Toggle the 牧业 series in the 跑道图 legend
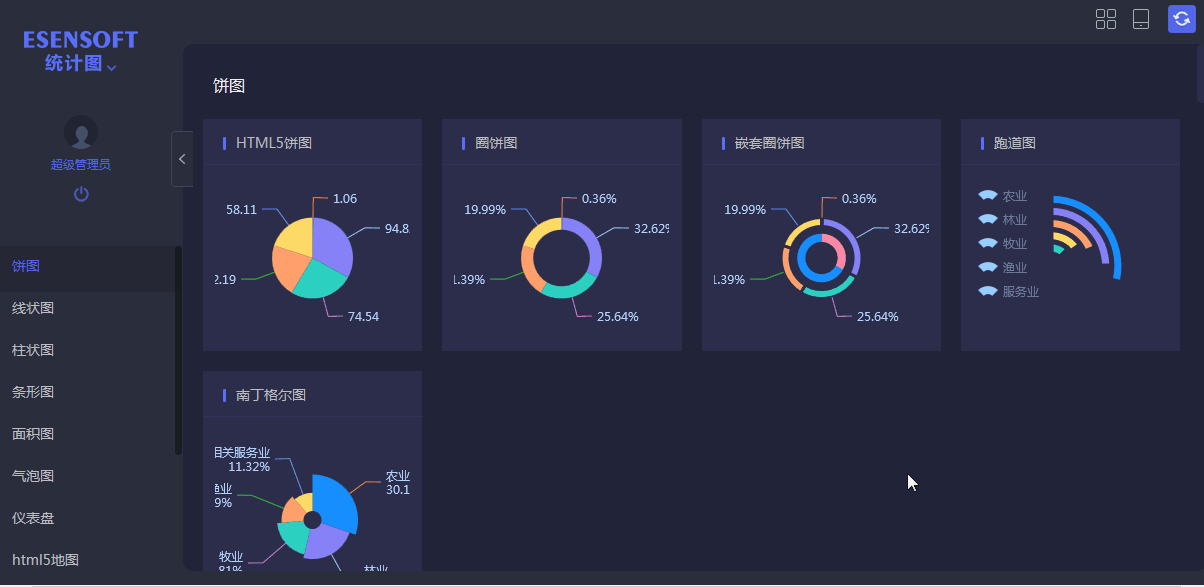This screenshot has height=587, width=1204. click(x=1002, y=243)
